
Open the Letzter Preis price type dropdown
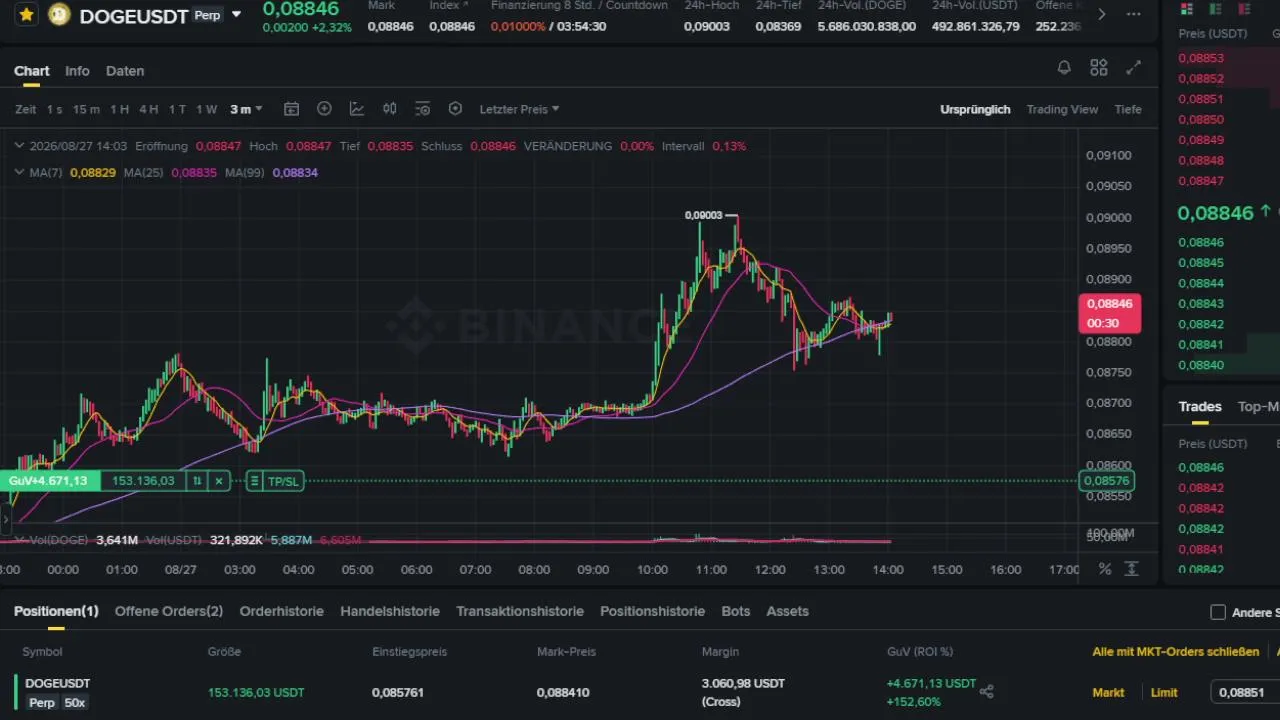pyautogui.click(x=519, y=109)
